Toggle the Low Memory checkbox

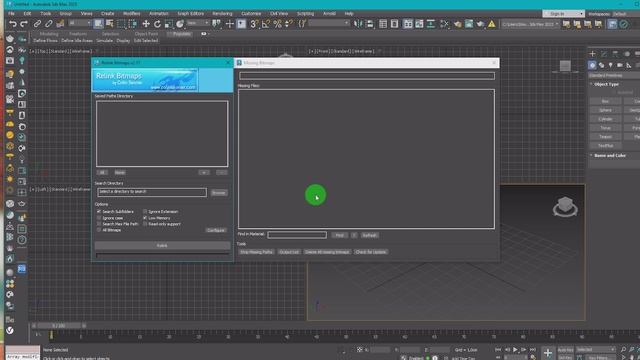tap(145, 218)
